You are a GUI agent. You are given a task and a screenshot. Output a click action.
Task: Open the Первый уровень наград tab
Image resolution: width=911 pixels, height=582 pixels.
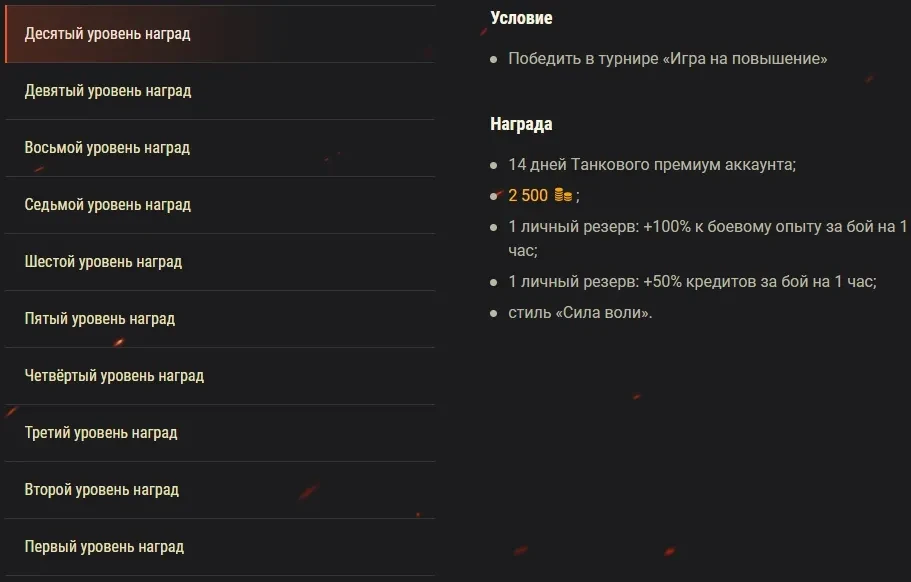[x=104, y=547]
